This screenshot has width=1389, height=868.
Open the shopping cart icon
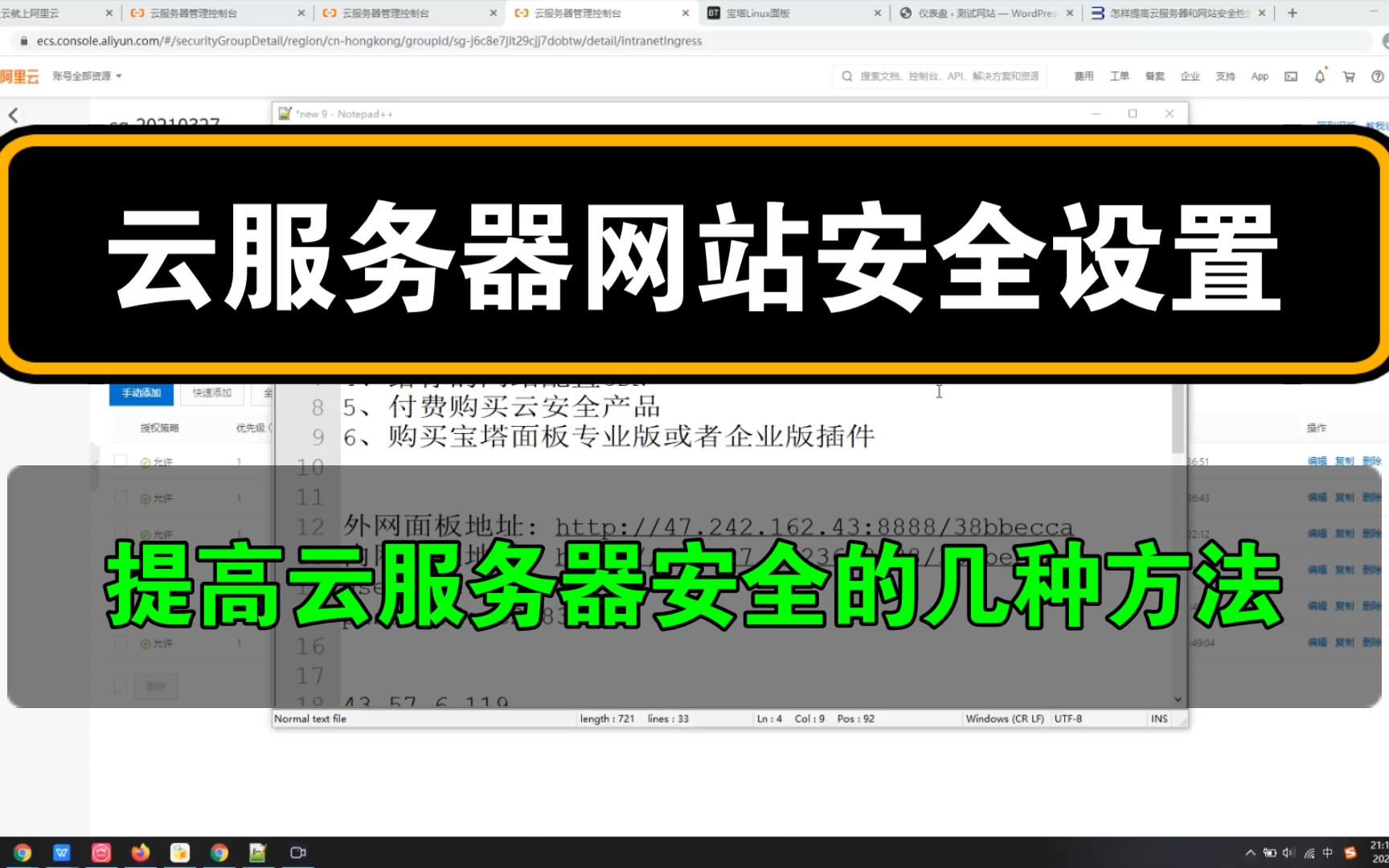tap(1349, 76)
